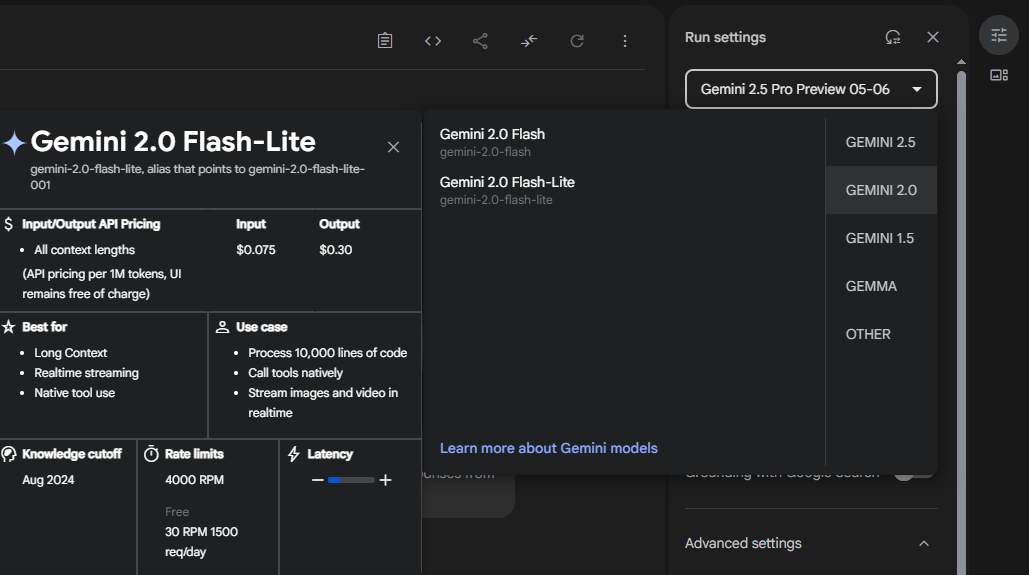Open the three-dot more options menu

click(625, 41)
